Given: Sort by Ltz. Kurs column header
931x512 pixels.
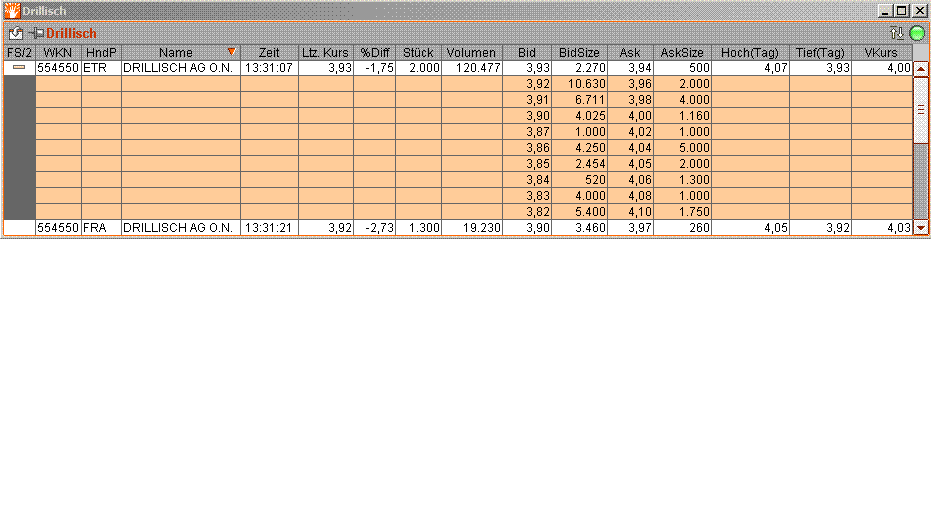Looking at the screenshot, I should [x=325, y=52].
